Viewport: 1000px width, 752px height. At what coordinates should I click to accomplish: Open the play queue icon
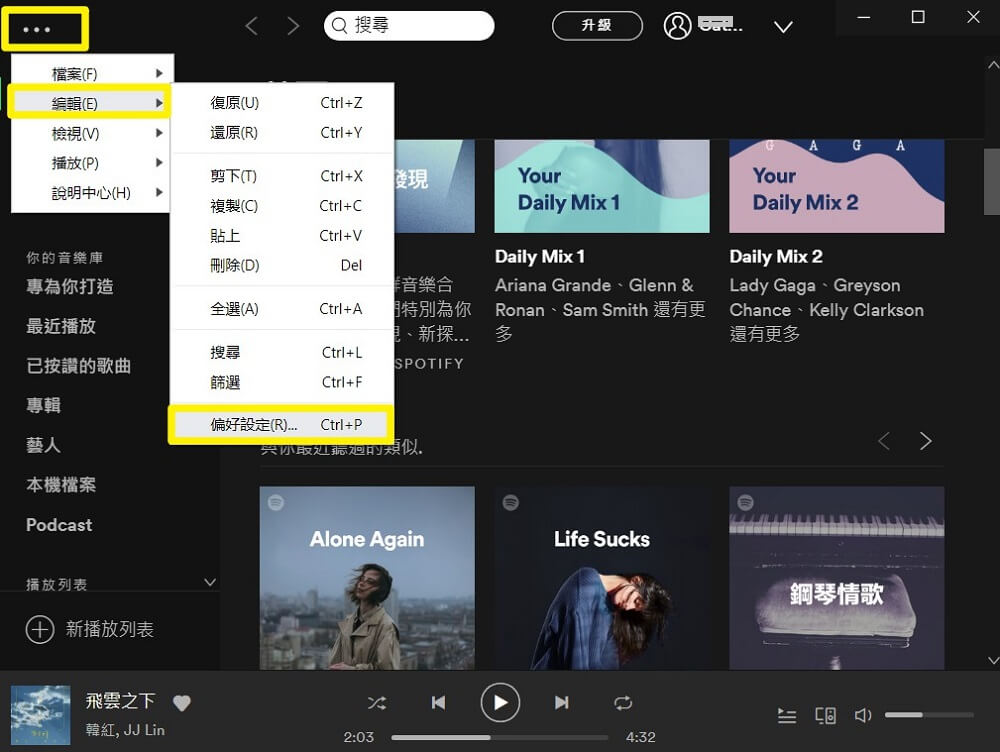coord(787,716)
